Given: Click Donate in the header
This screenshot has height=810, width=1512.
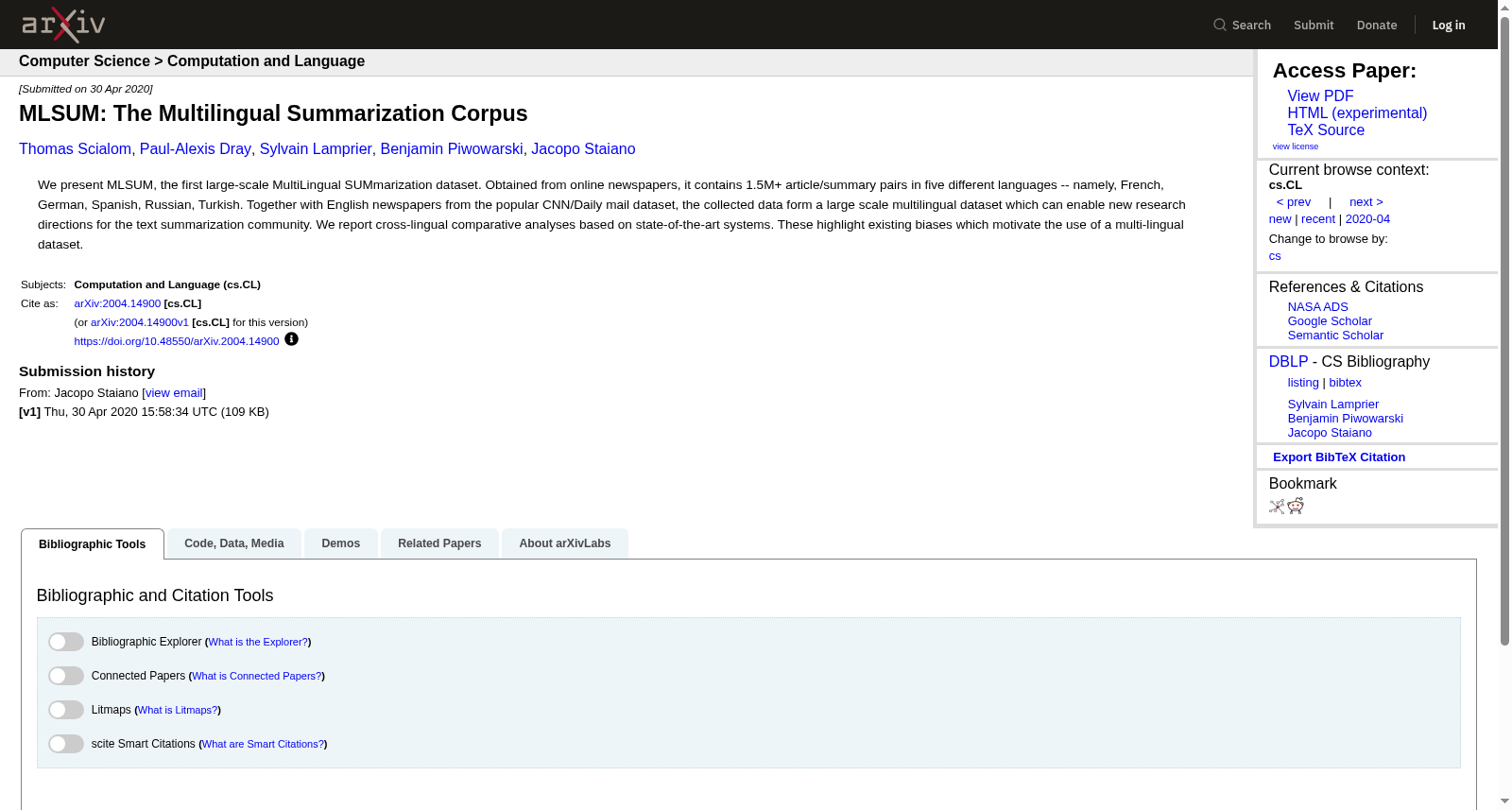Looking at the screenshot, I should pos(1377,25).
